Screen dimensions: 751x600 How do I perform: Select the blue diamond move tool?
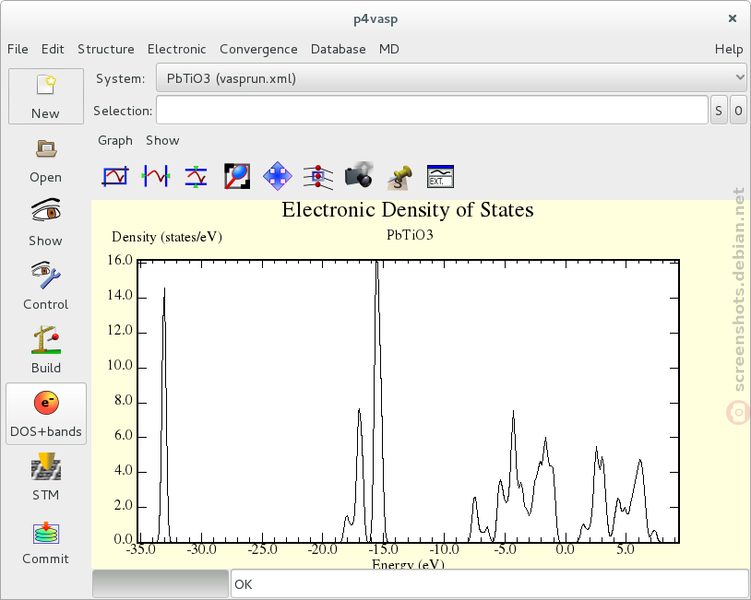[x=277, y=176]
